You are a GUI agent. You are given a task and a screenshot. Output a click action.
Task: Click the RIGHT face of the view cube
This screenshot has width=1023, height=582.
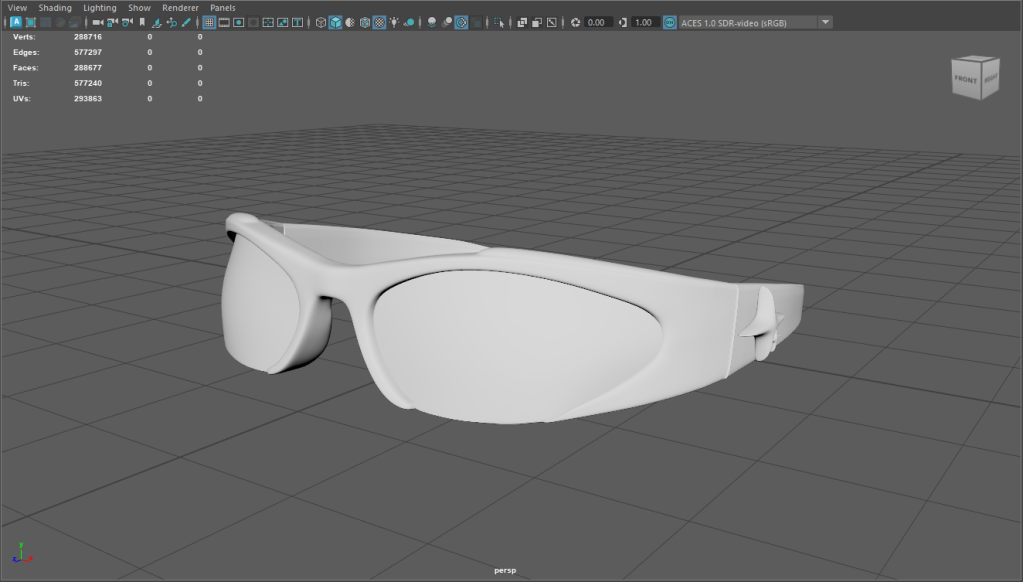[x=990, y=78]
